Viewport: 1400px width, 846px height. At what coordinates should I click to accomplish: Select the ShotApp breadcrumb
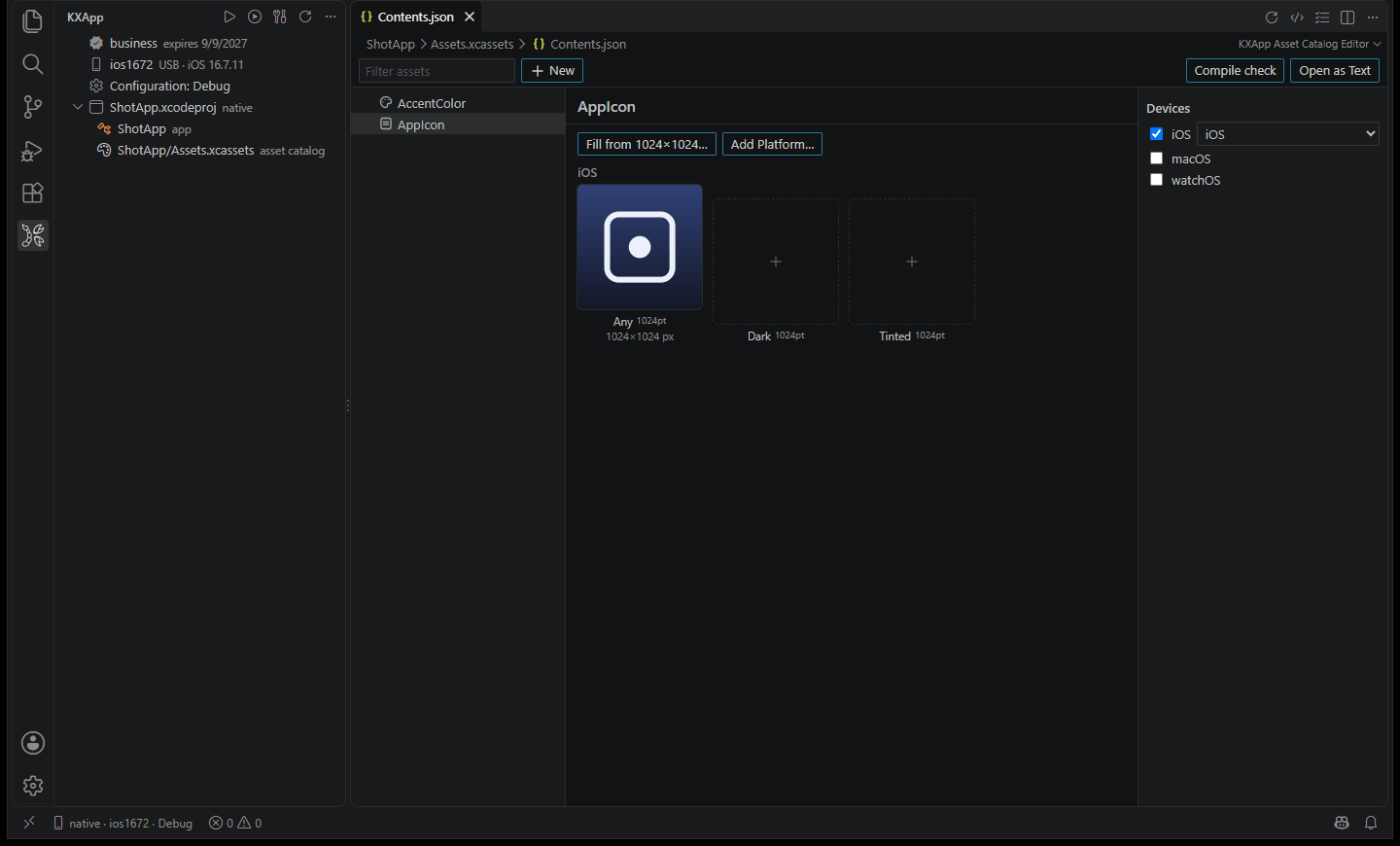pos(390,44)
